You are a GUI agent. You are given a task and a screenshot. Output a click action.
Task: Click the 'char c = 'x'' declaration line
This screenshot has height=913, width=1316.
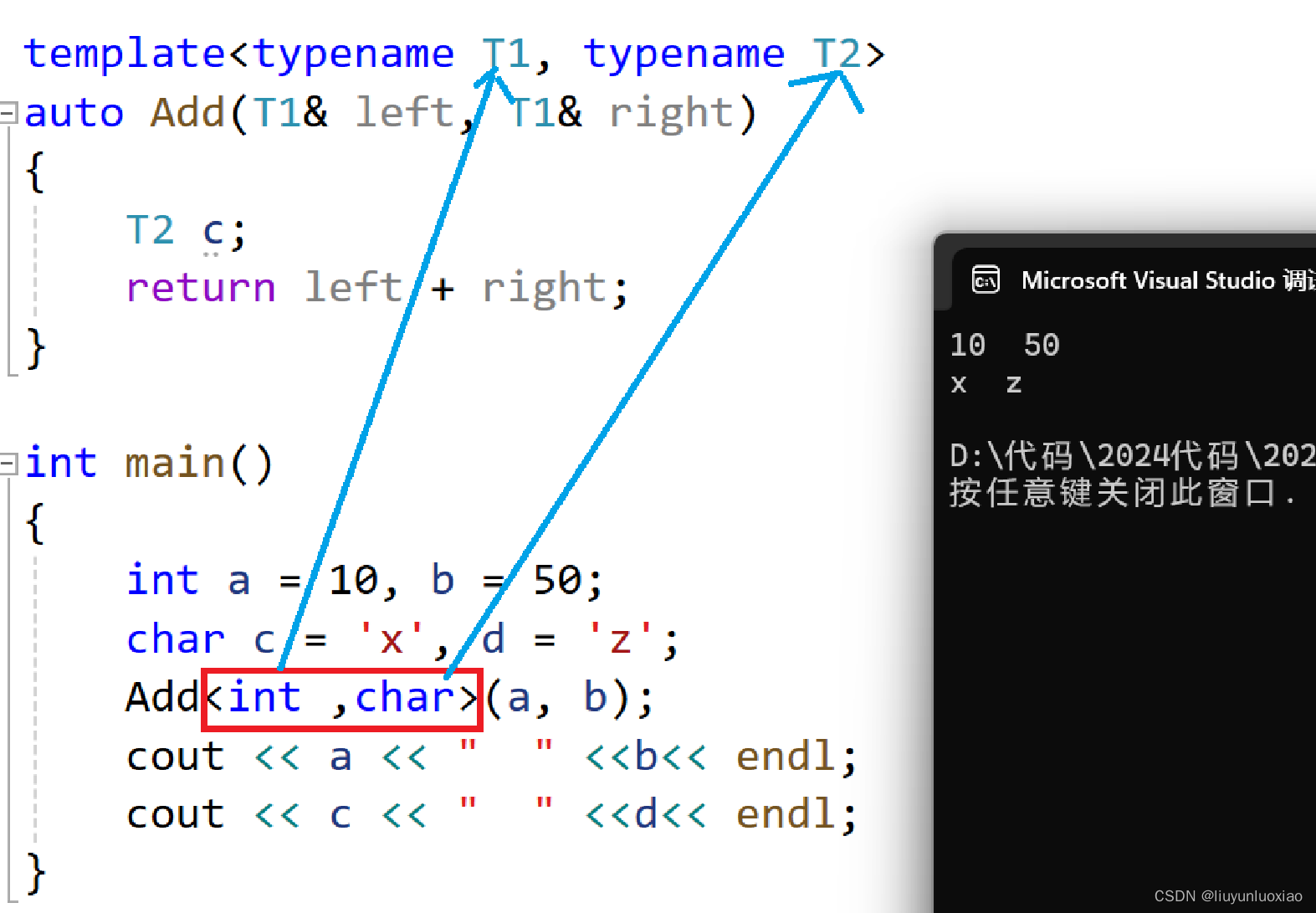point(402,640)
